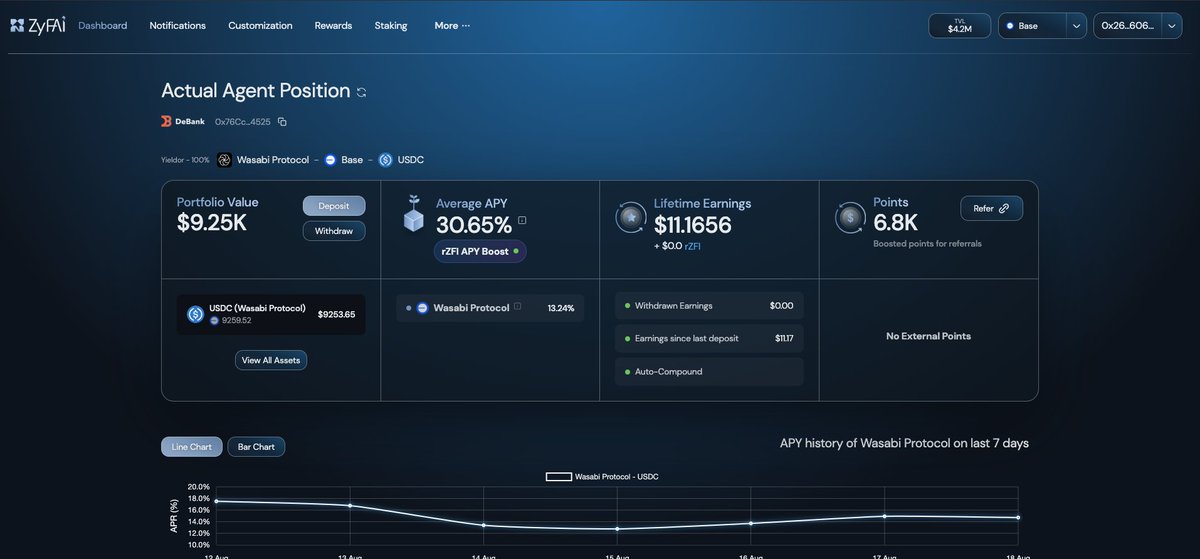
Task: Switch to Bar Chart view
Action: click(x=256, y=447)
